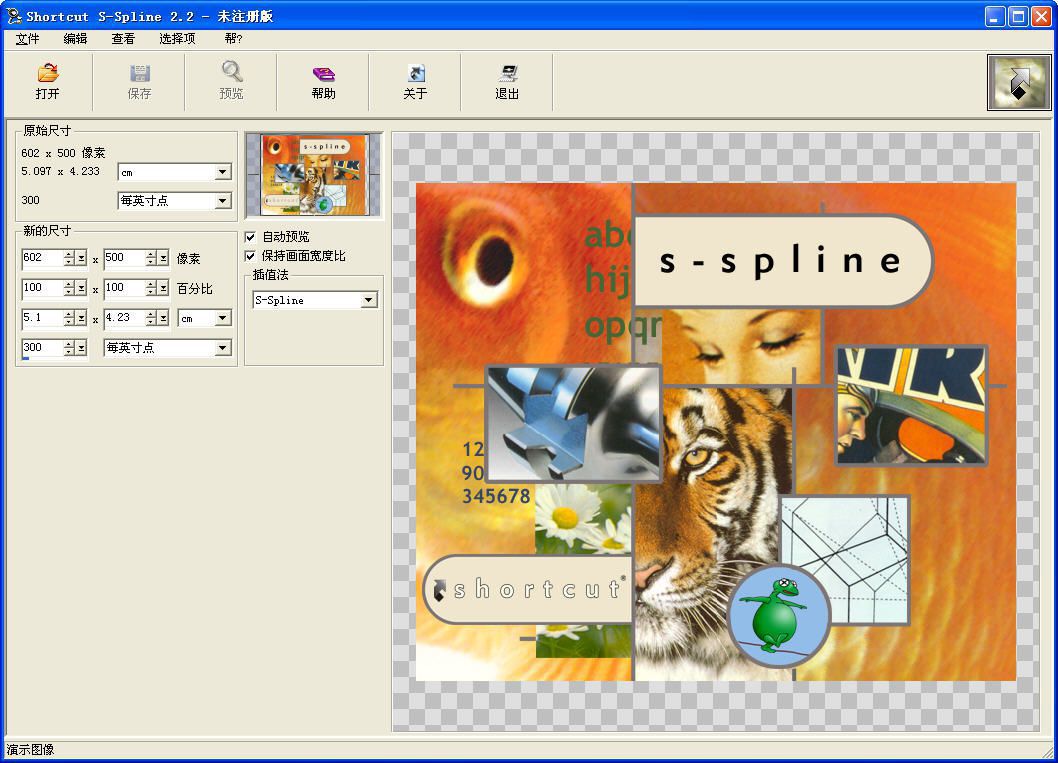Open the cm unit dropdown in 新的尺寸
Viewport: 1058px width, 763px height.
pos(222,318)
